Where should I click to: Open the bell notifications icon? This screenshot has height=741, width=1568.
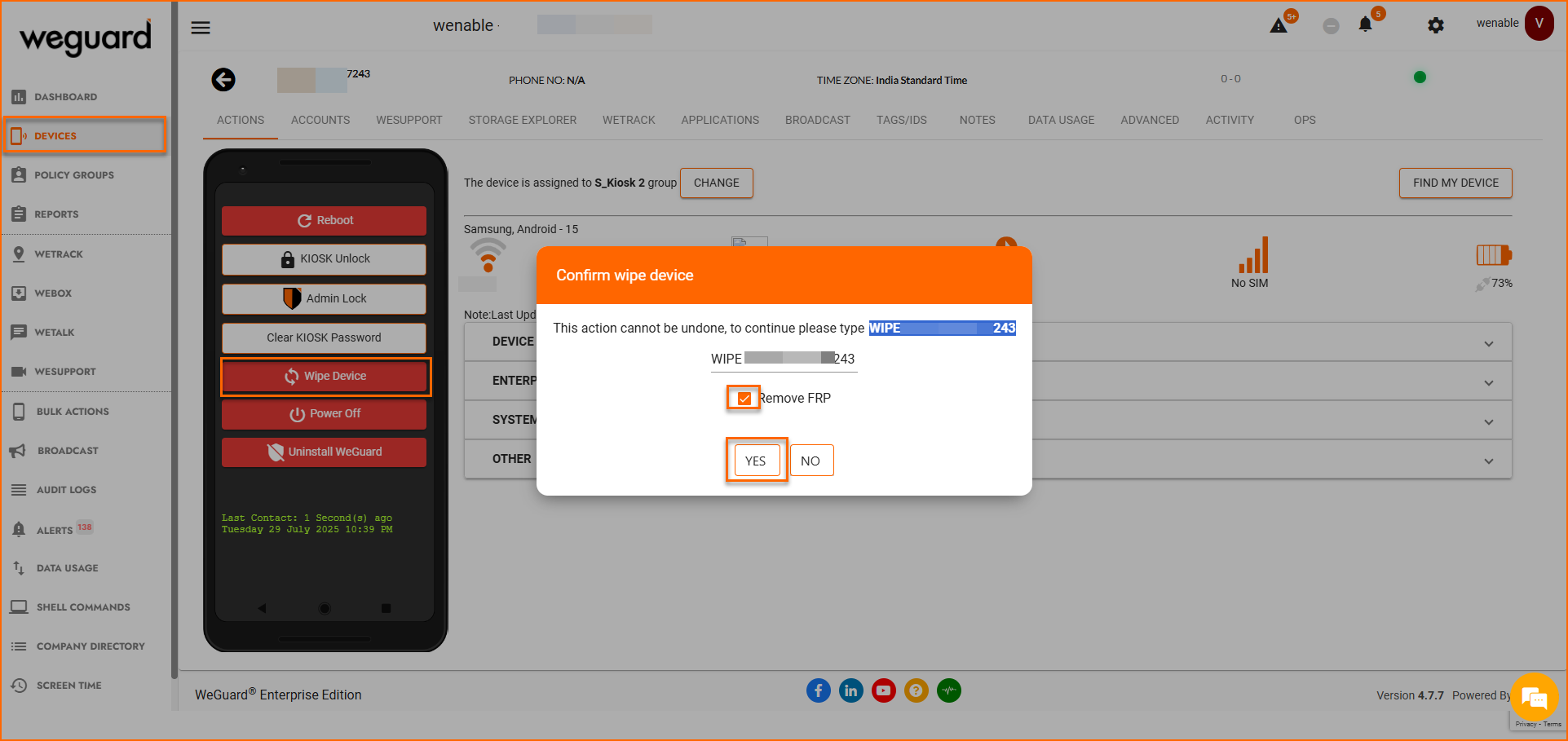(x=1365, y=24)
